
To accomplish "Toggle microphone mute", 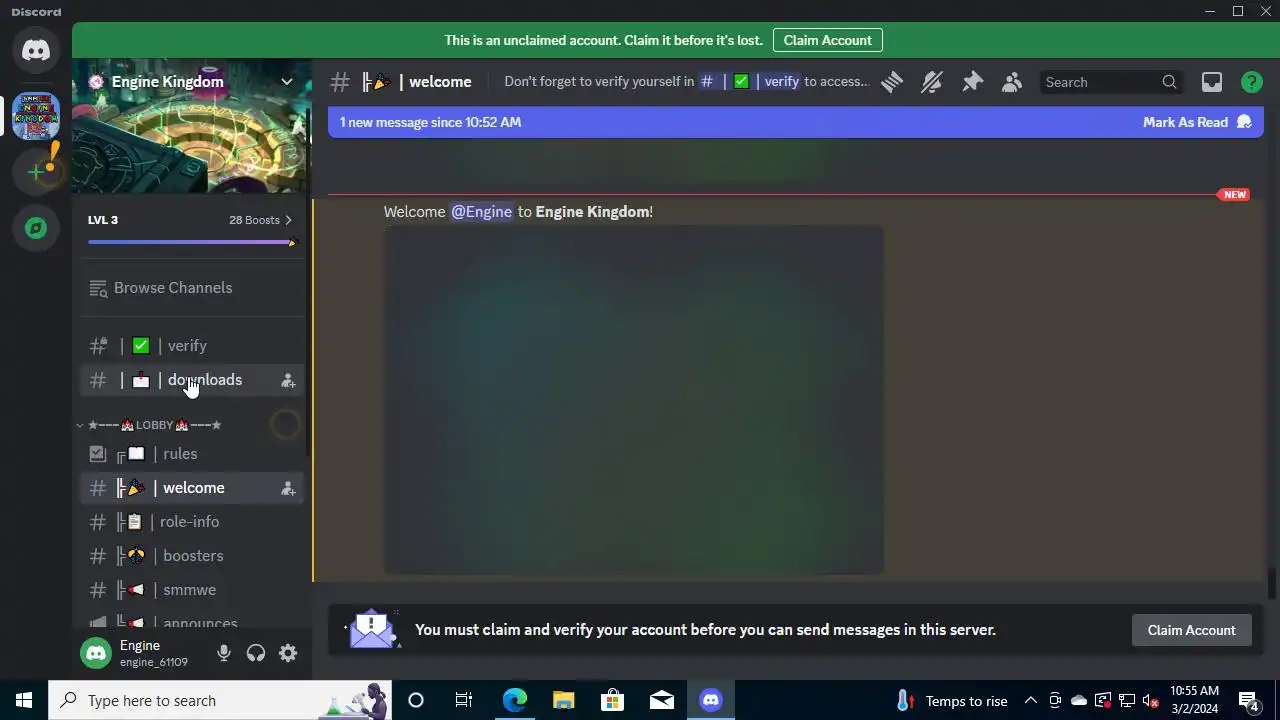I will [224, 653].
